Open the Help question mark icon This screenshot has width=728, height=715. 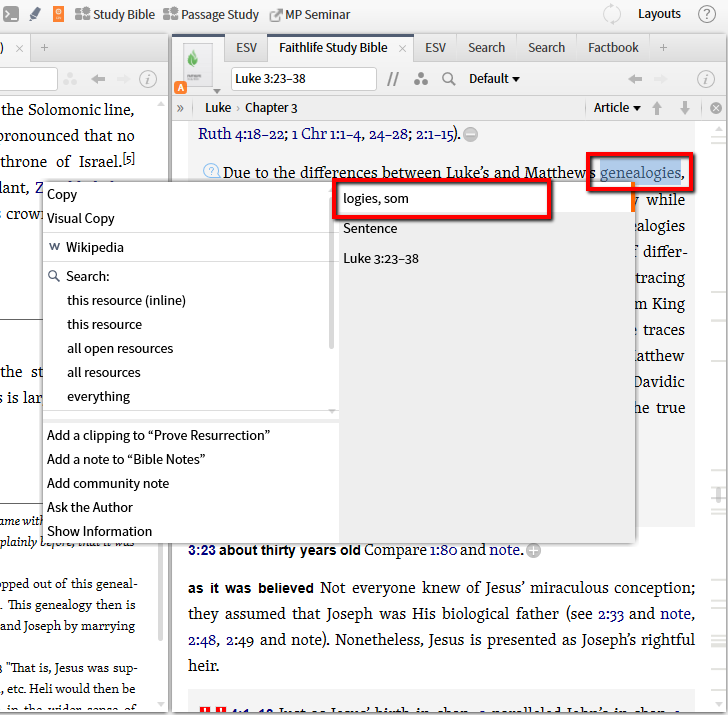pyautogui.click(x=707, y=14)
